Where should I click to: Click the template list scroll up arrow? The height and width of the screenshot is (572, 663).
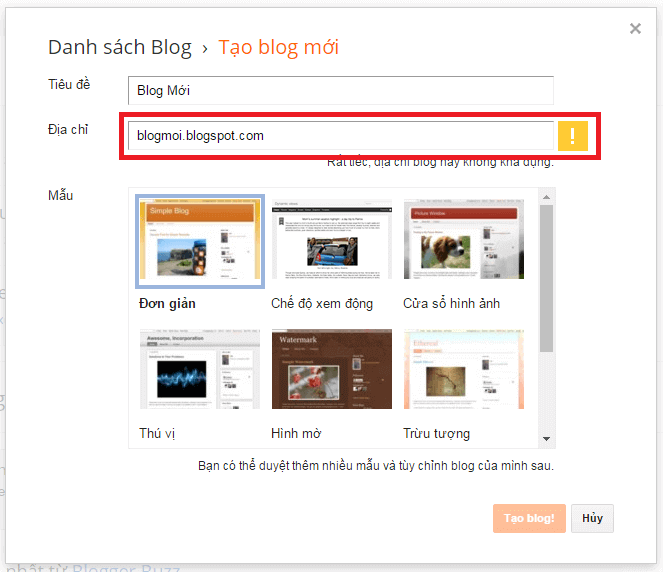(x=546, y=197)
